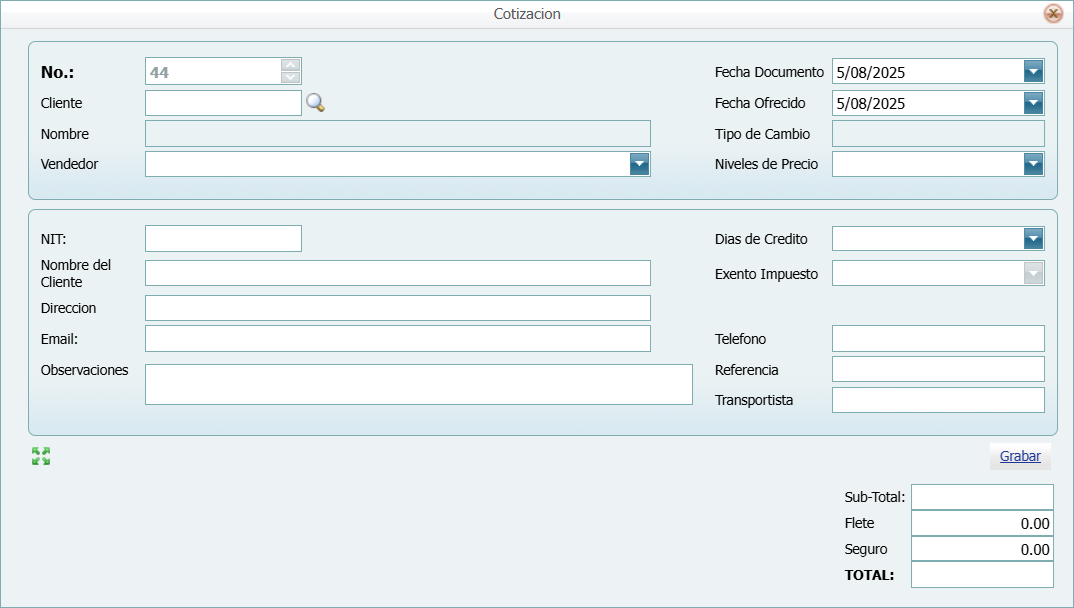Expand the Vendedor dropdown list
The height and width of the screenshot is (608, 1074).
640,164
